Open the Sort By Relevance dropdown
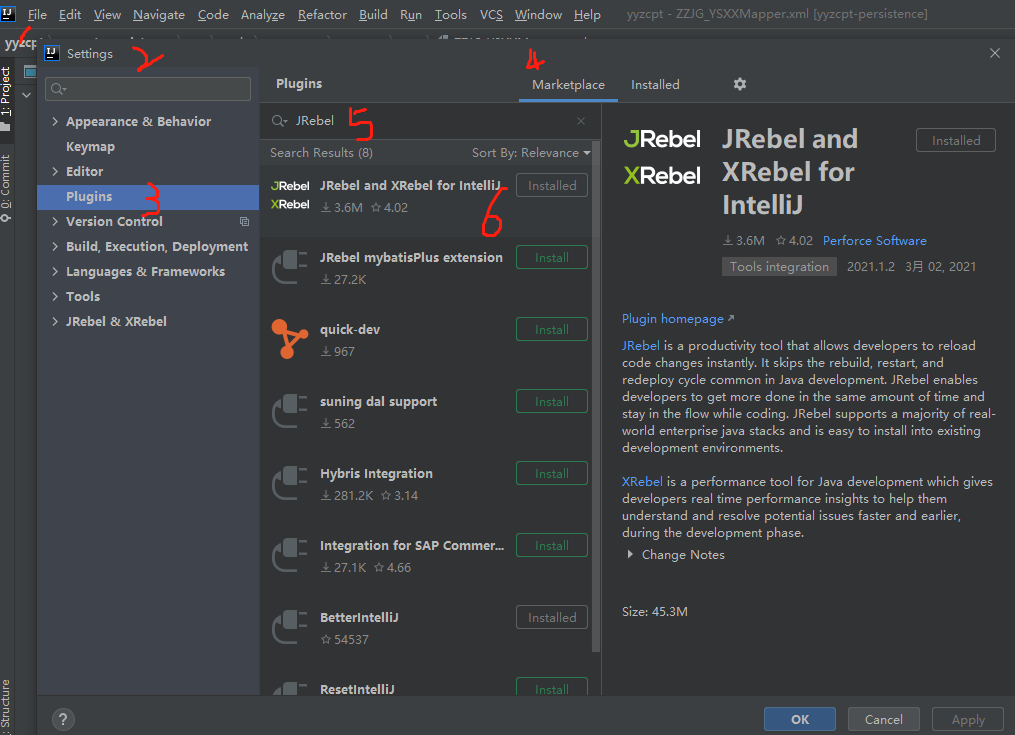This screenshot has width=1015, height=735. tap(530, 150)
